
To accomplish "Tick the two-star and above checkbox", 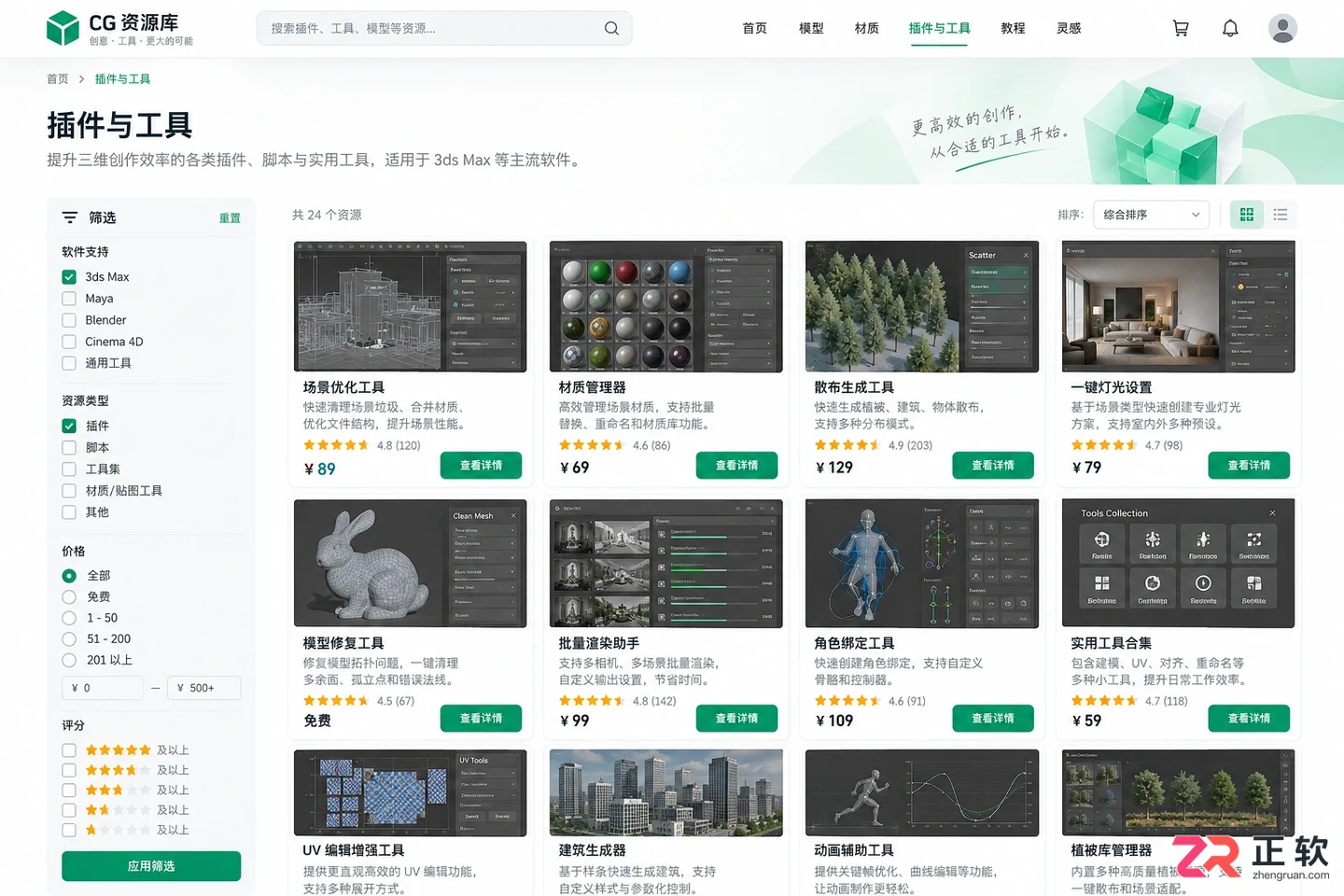I will (x=69, y=810).
